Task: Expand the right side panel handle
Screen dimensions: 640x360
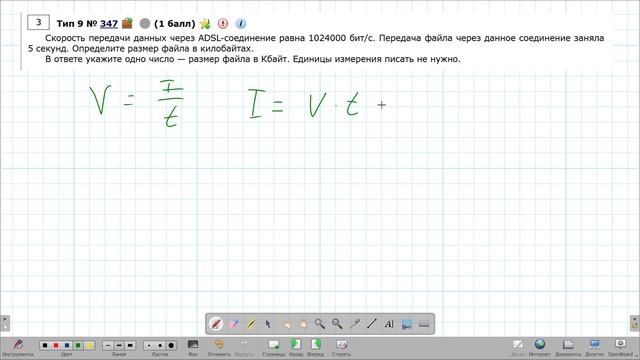Action: (x=635, y=323)
